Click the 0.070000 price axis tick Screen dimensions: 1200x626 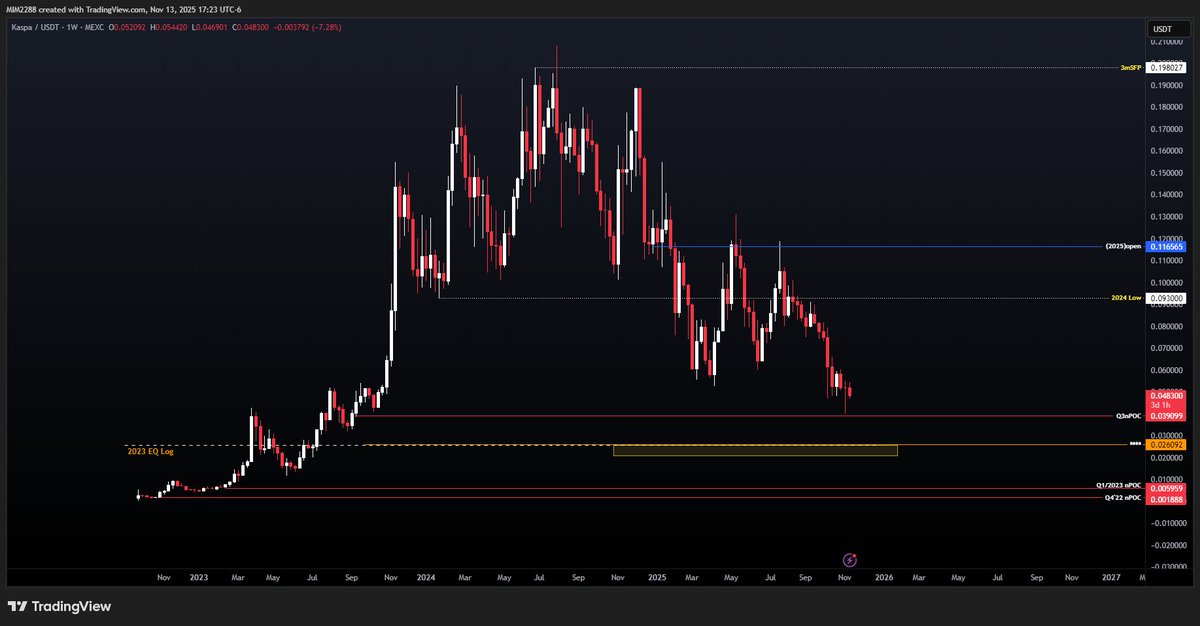tap(1165, 348)
